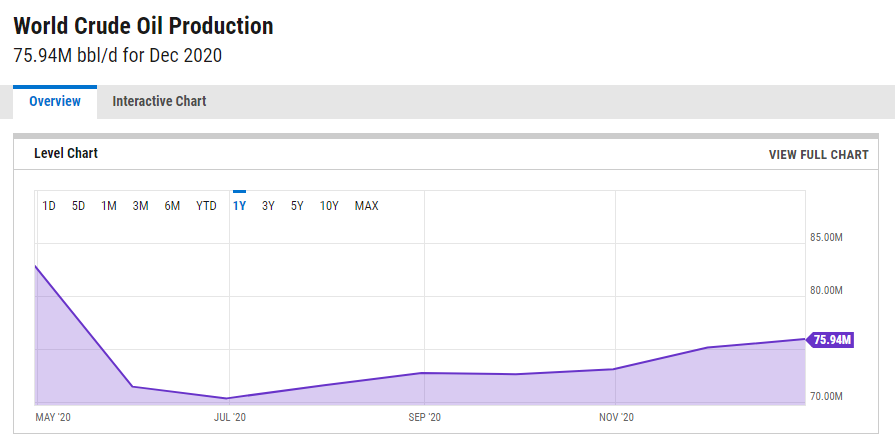895x448 pixels.
Task: Open the Interactive Chart tab
Action: tap(159, 101)
